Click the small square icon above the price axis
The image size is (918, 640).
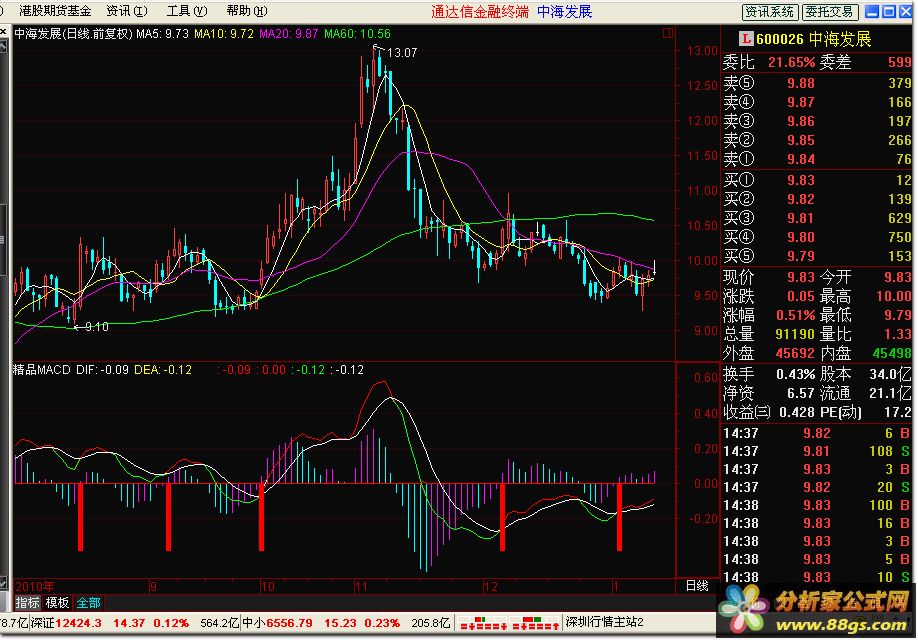tap(667, 33)
